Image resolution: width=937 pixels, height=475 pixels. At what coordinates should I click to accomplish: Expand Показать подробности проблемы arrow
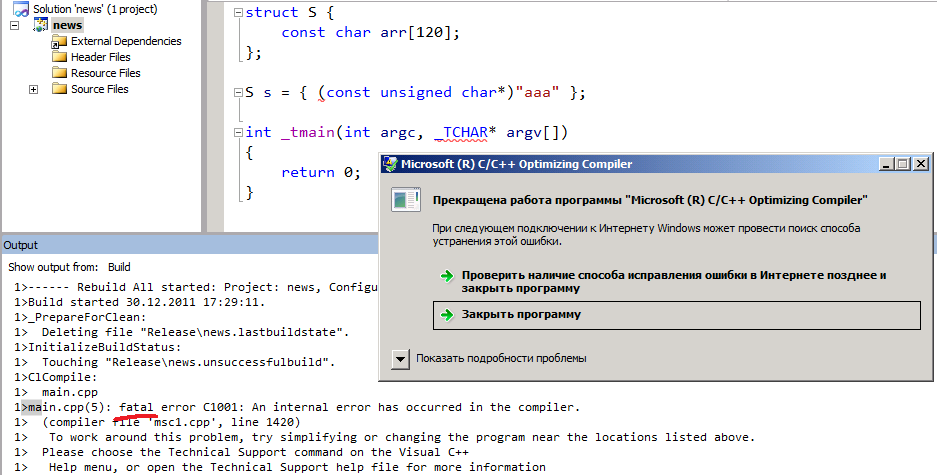(400, 359)
